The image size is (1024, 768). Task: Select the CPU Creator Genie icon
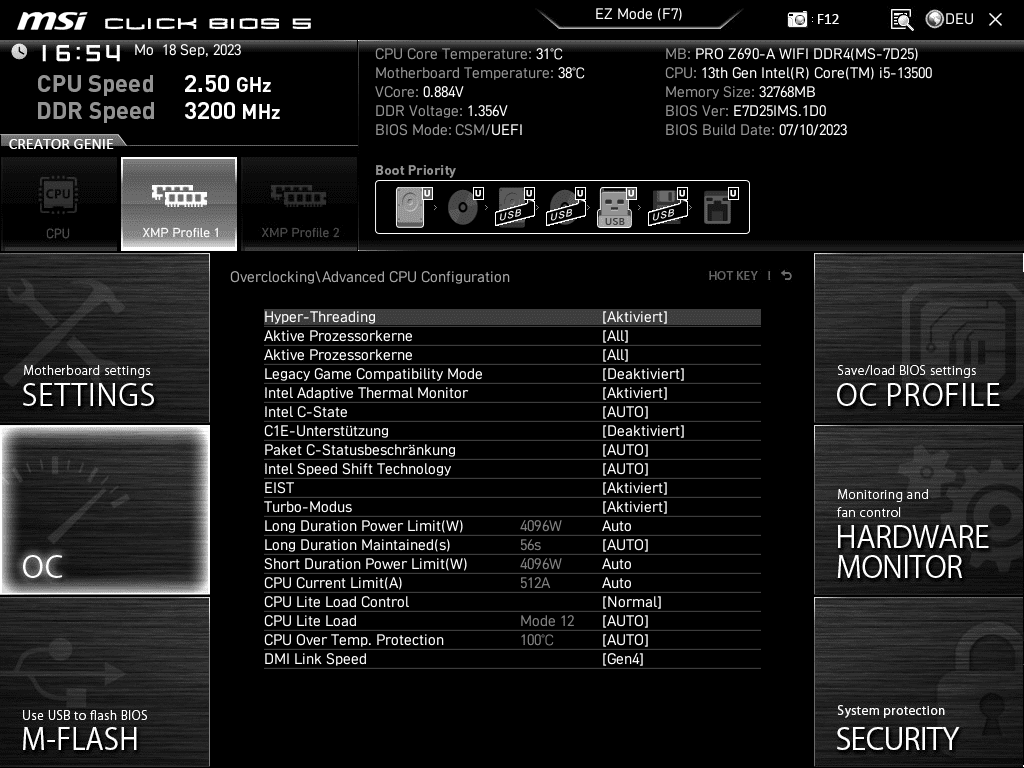pyautogui.click(x=58, y=204)
